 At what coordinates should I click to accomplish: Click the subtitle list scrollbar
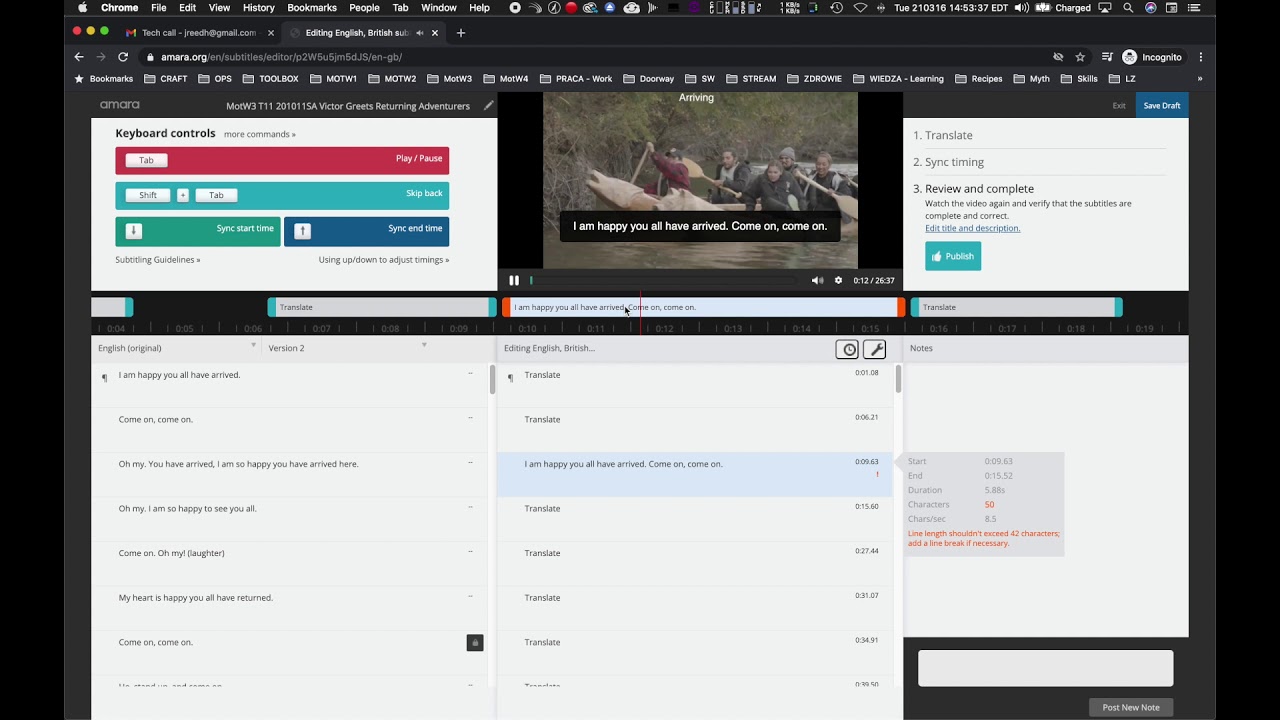tap(898, 379)
